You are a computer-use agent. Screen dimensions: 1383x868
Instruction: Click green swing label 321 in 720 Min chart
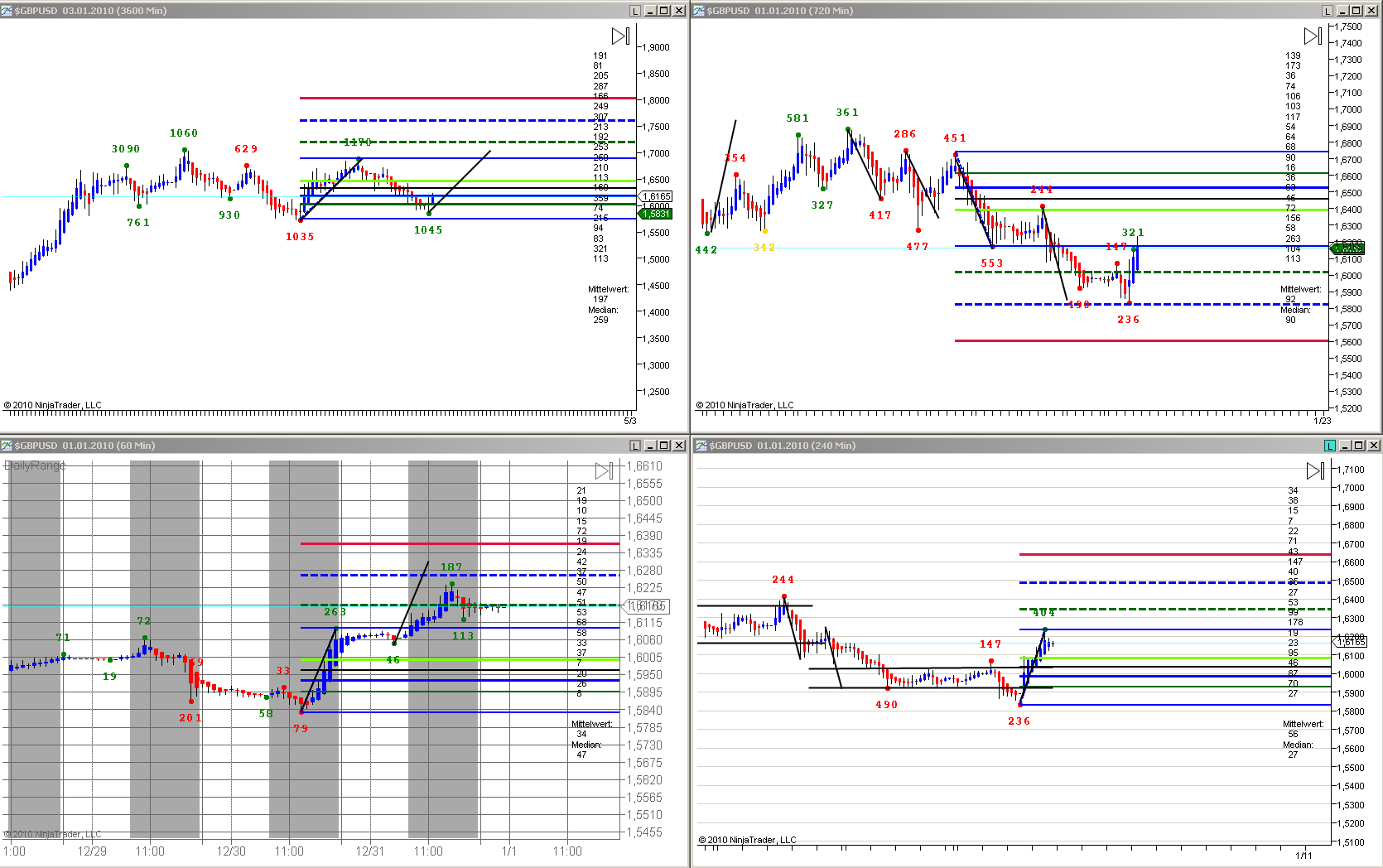1133,233
